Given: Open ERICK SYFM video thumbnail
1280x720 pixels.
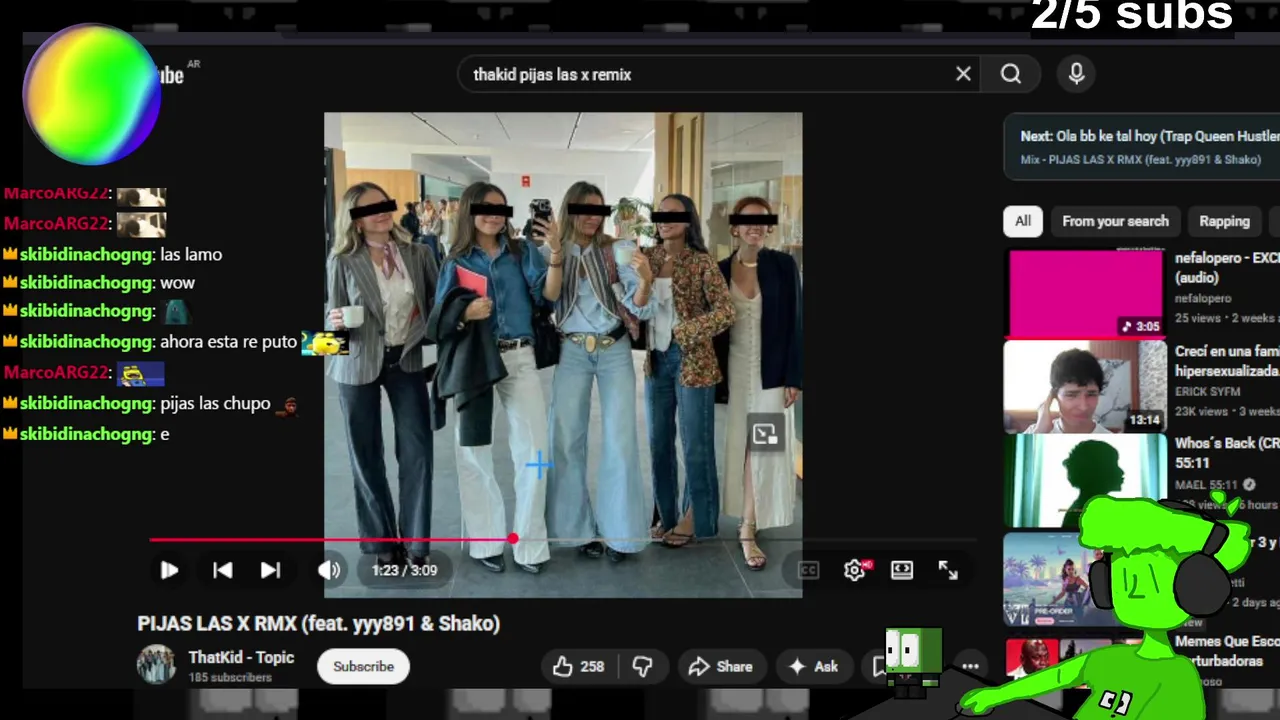Looking at the screenshot, I should tap(1085, 386).
